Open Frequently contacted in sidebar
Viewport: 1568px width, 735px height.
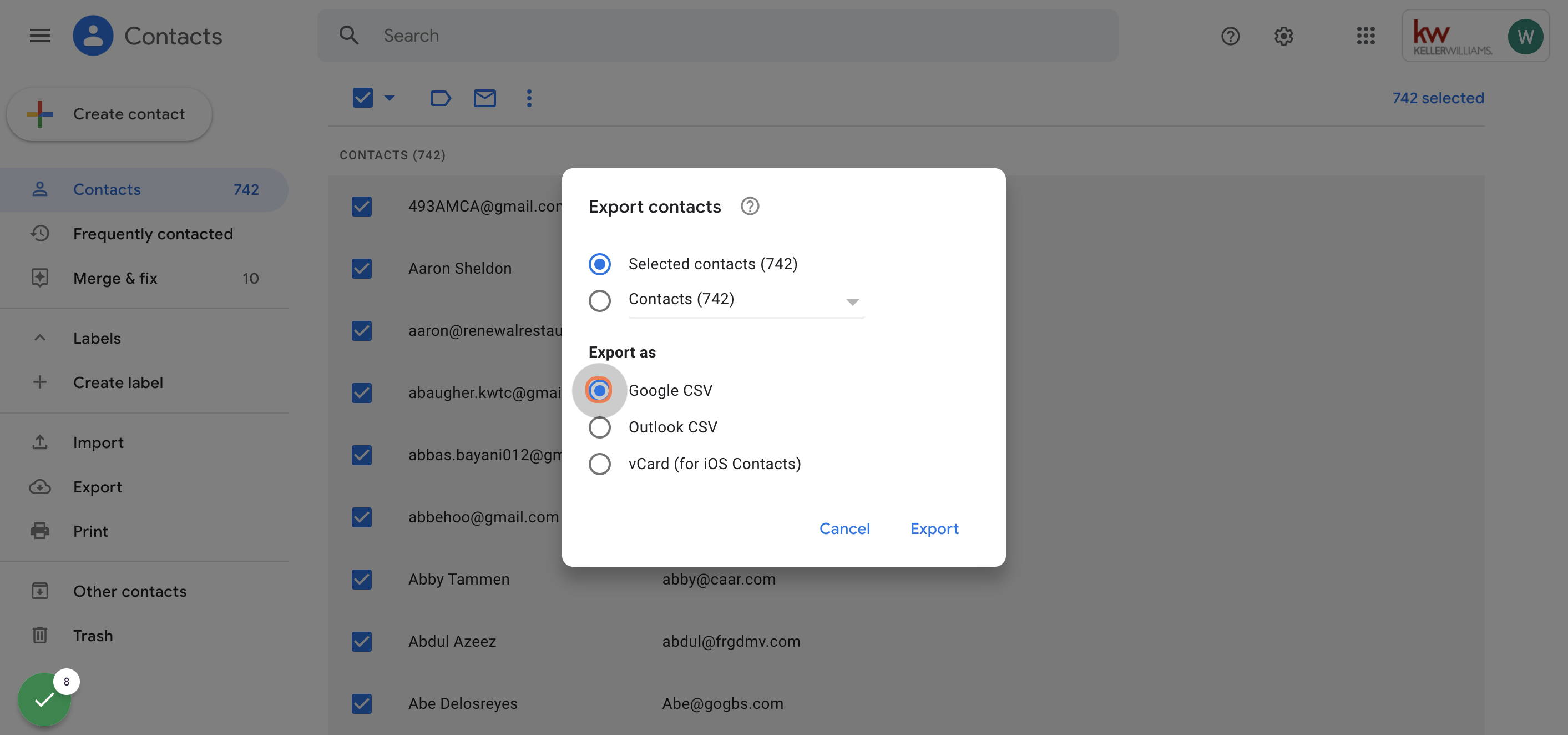click(x=144, y=234)
